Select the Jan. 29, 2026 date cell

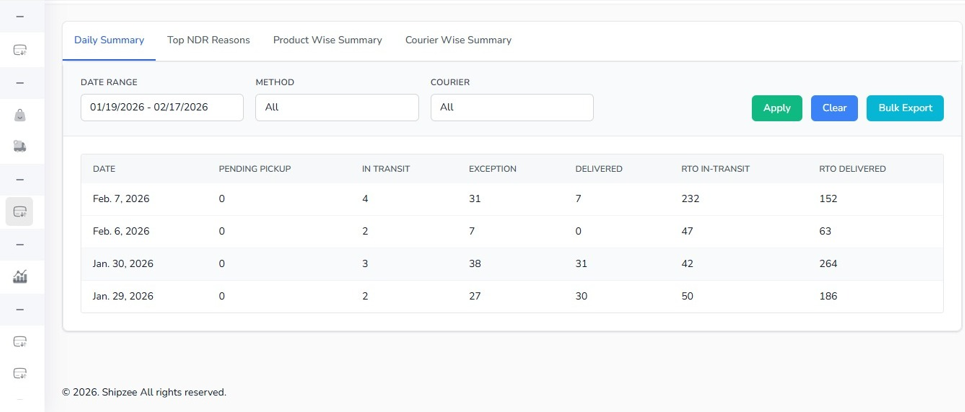point(123,296)
